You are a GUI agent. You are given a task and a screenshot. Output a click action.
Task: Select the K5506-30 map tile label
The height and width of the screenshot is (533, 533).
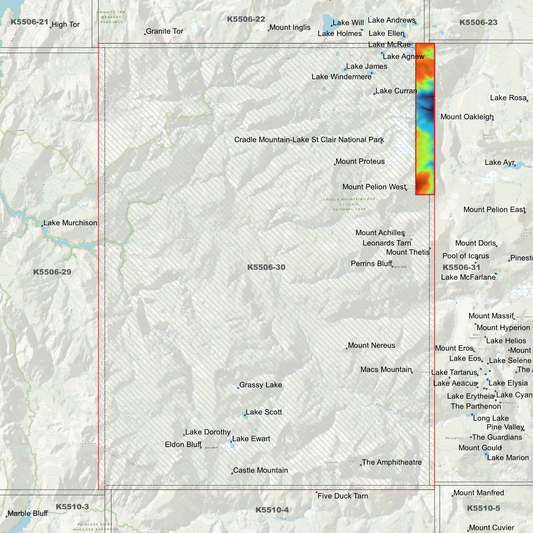[x=266, y=267]
